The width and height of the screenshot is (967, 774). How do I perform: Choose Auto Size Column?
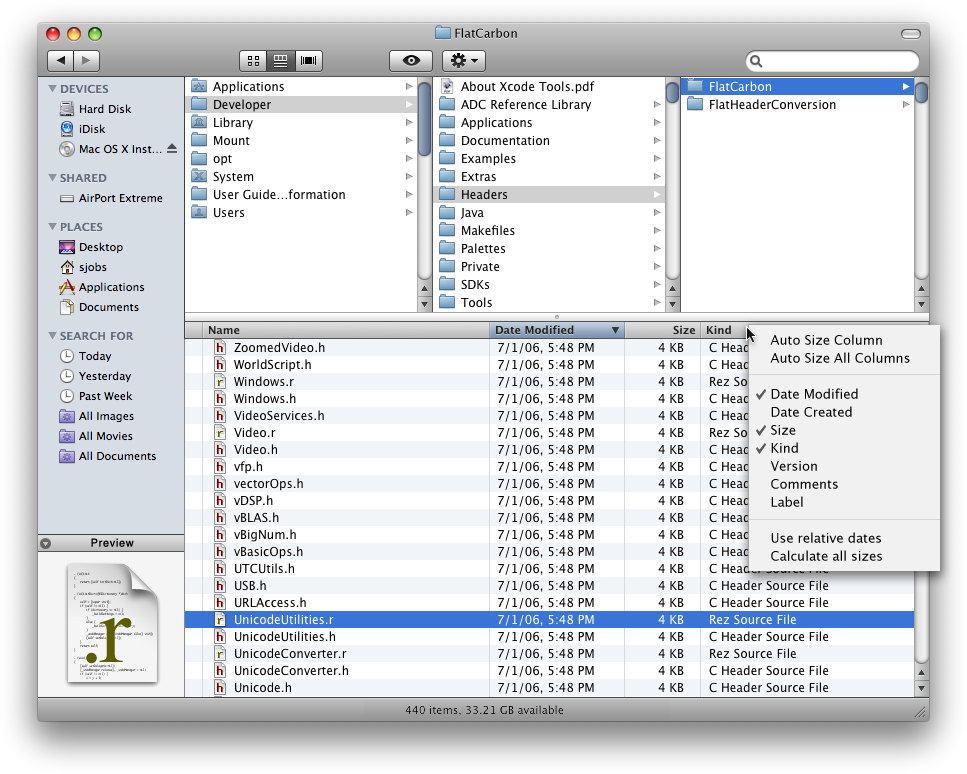(x=826, y=340)
